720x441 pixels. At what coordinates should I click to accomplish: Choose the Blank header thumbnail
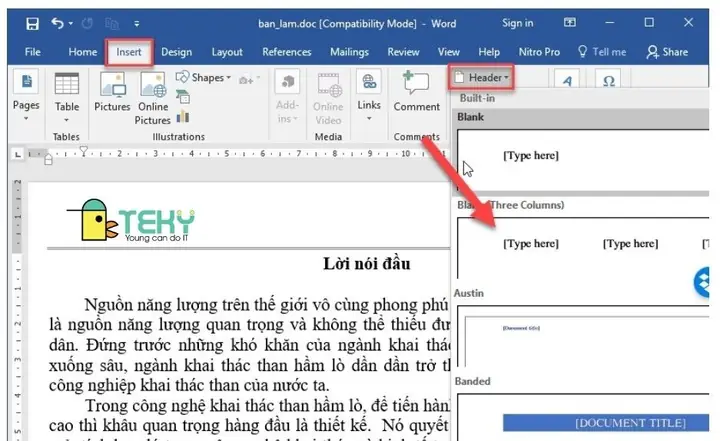click(x=583, y=160)
